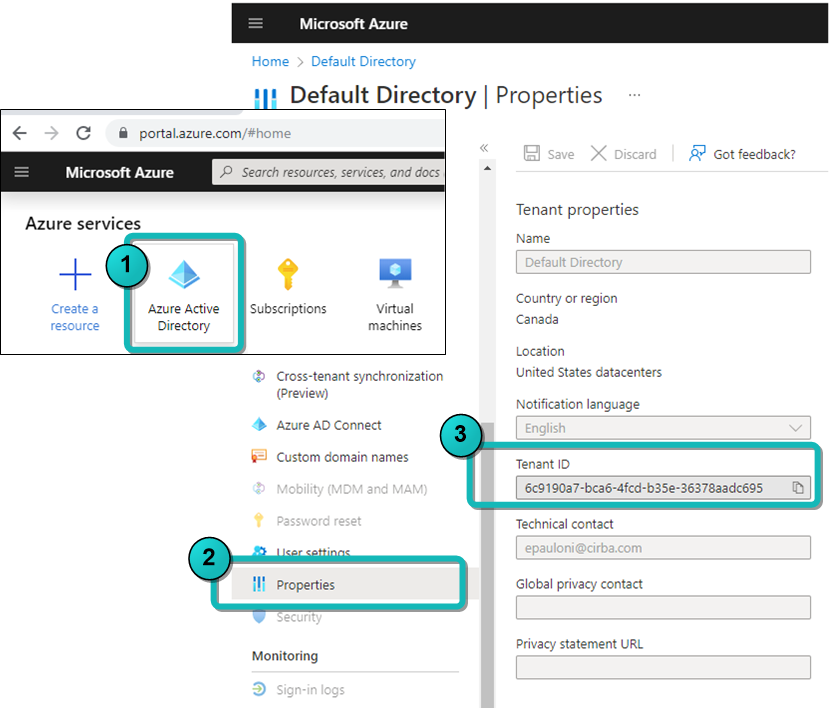Click the Discard X icon
The width and height of the screenshot is (829, 708).
598,154
